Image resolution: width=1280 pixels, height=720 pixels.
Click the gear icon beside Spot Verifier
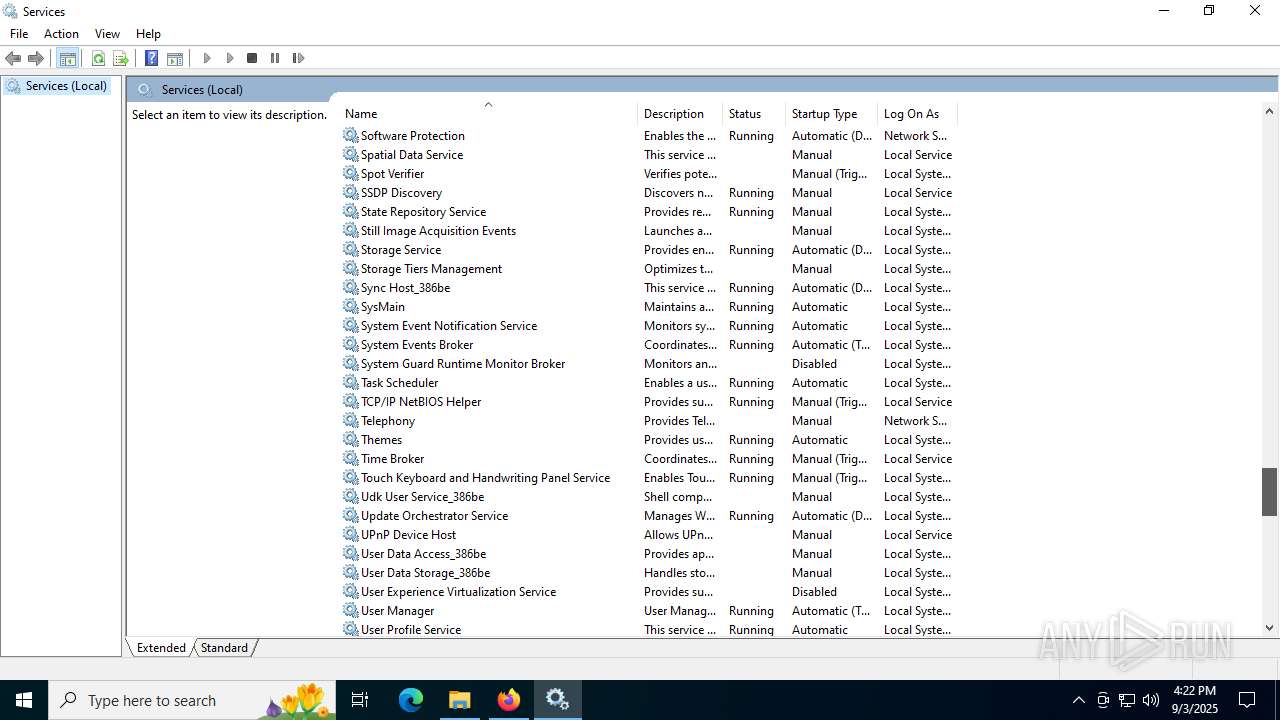(350, 174)
